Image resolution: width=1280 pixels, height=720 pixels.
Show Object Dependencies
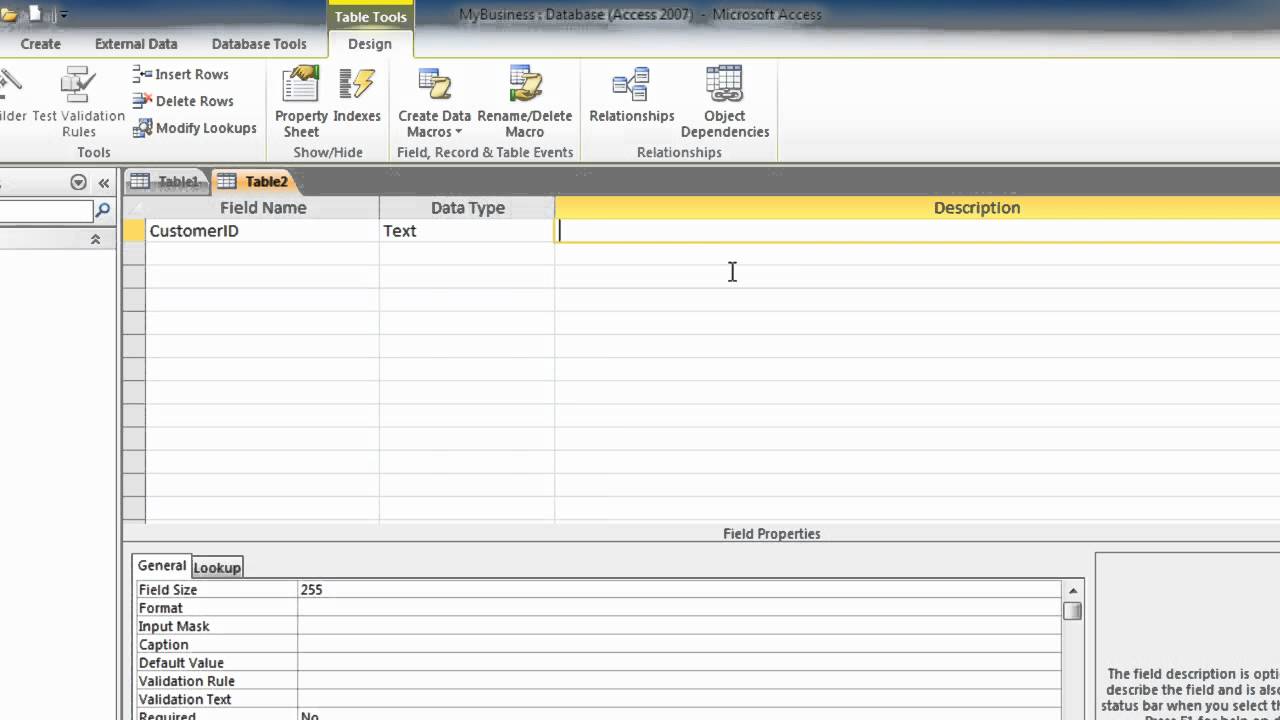pos(725,103)
